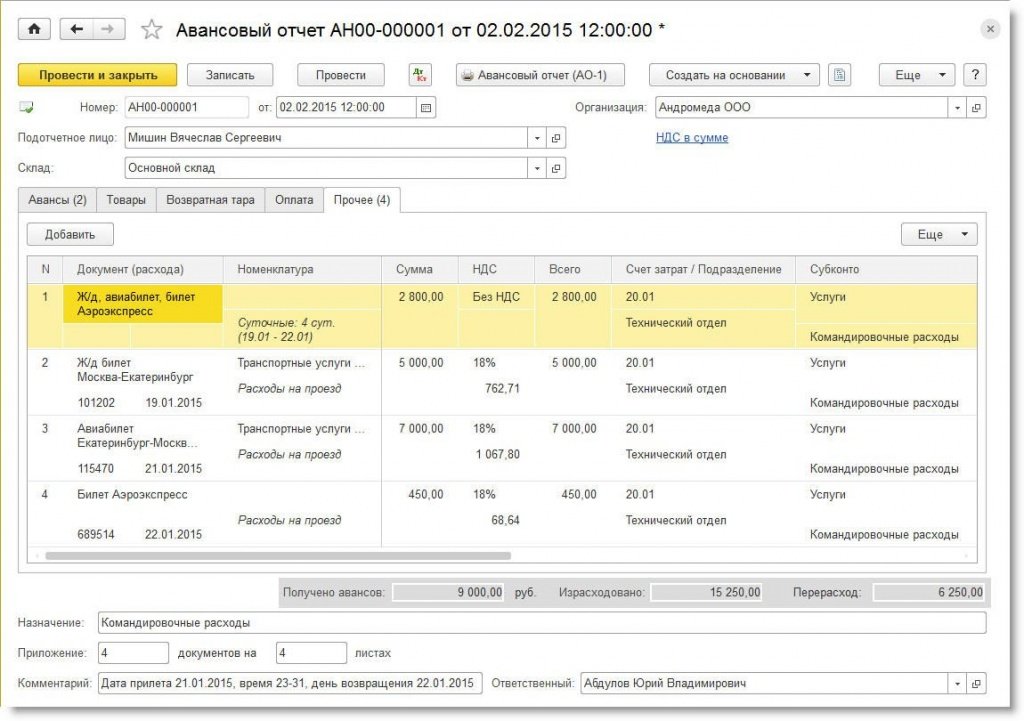Show Дт/Кт document postings
Viewport: 1024px width, 721px height.
pyautogui.click(x=420, y=75)
